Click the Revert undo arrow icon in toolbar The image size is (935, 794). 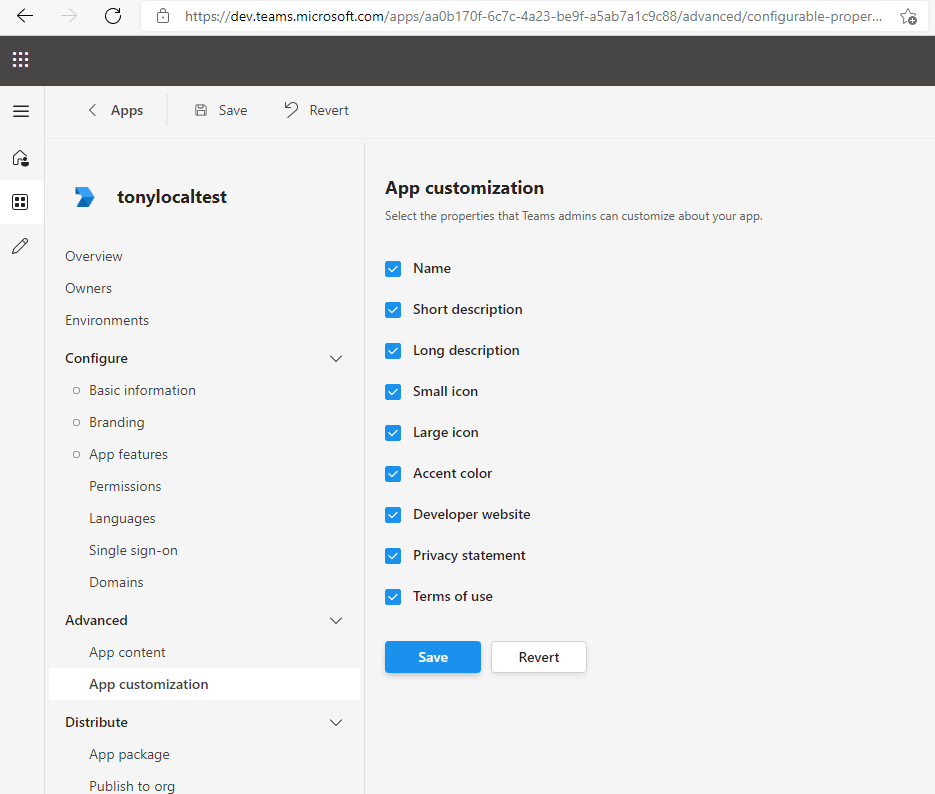[x=291, y=110]
